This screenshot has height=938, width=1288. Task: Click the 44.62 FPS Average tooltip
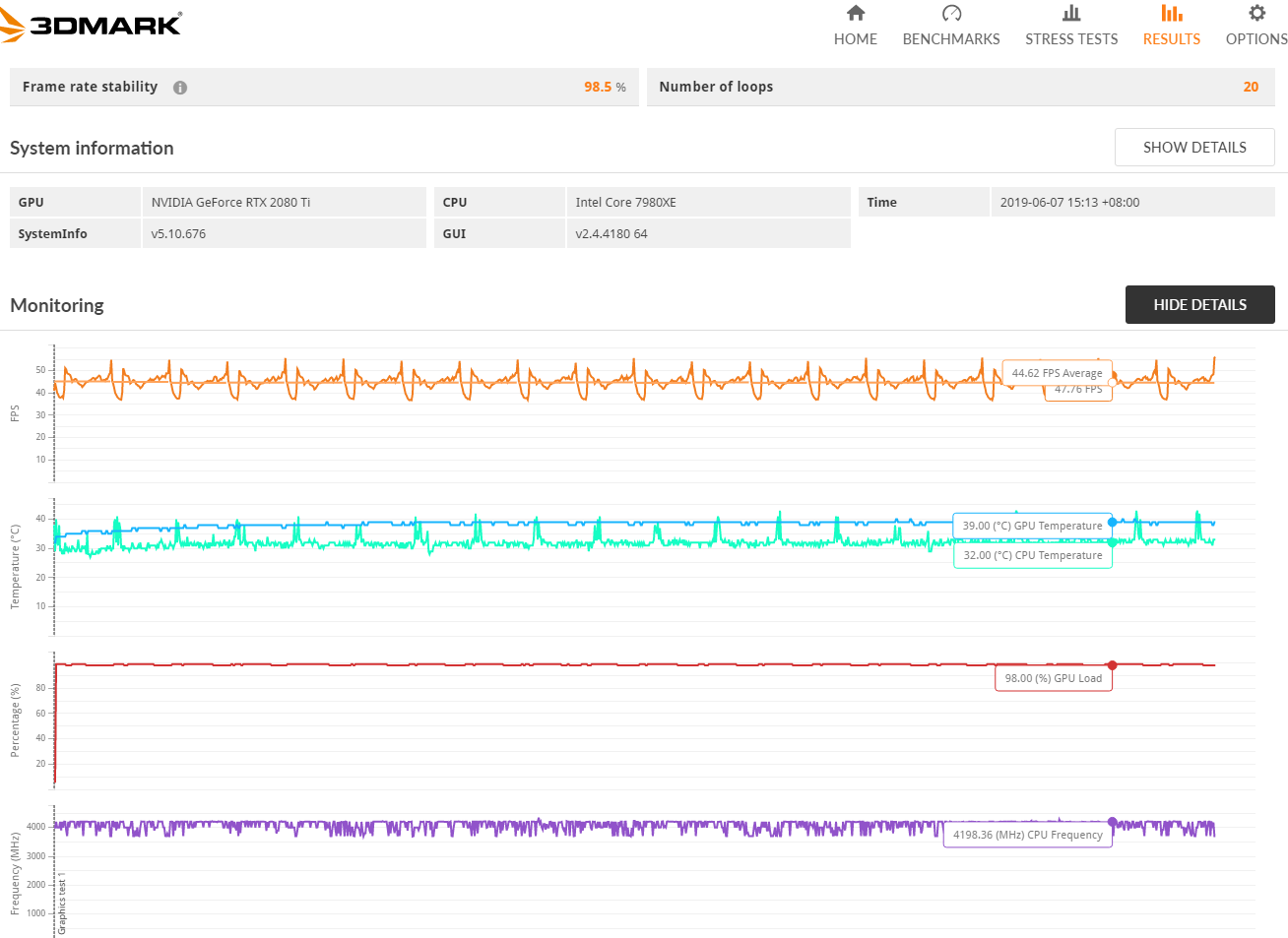tap(1058, 373)
